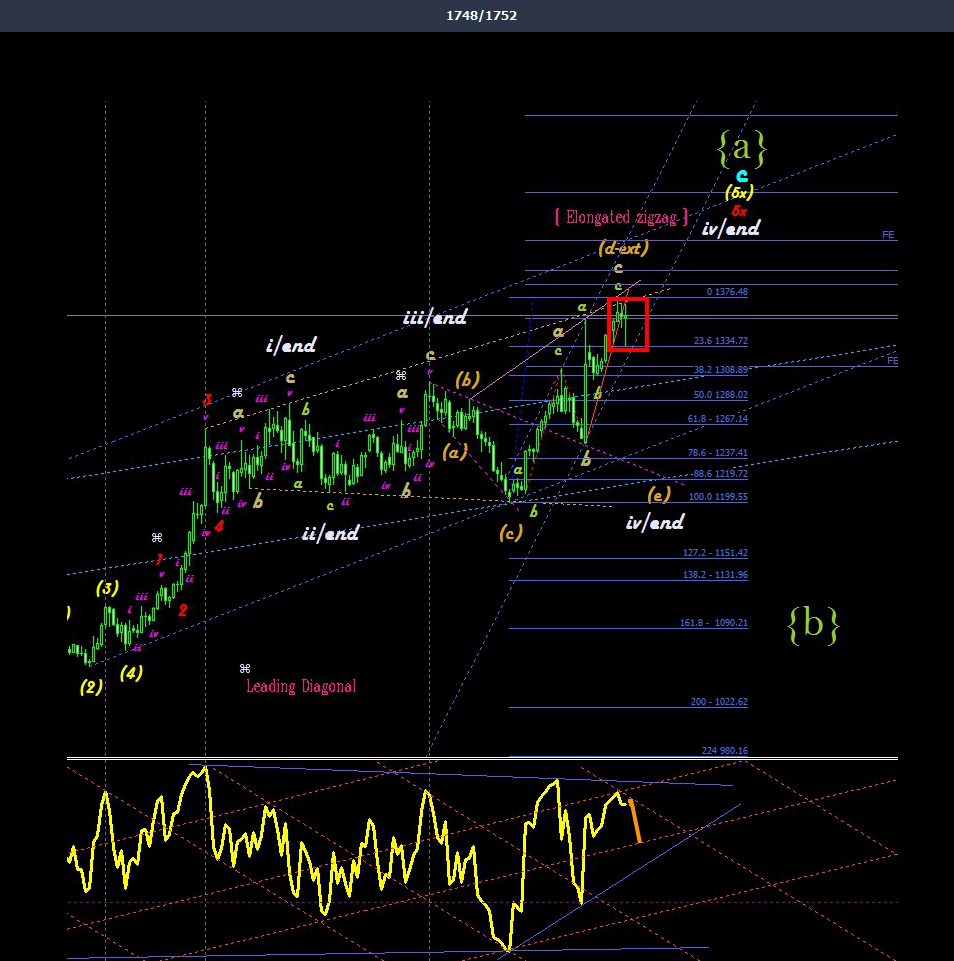The height and width of the screenshot is (961, 954).
Task: Select the ii/end wave label
Action: [330, 533]
